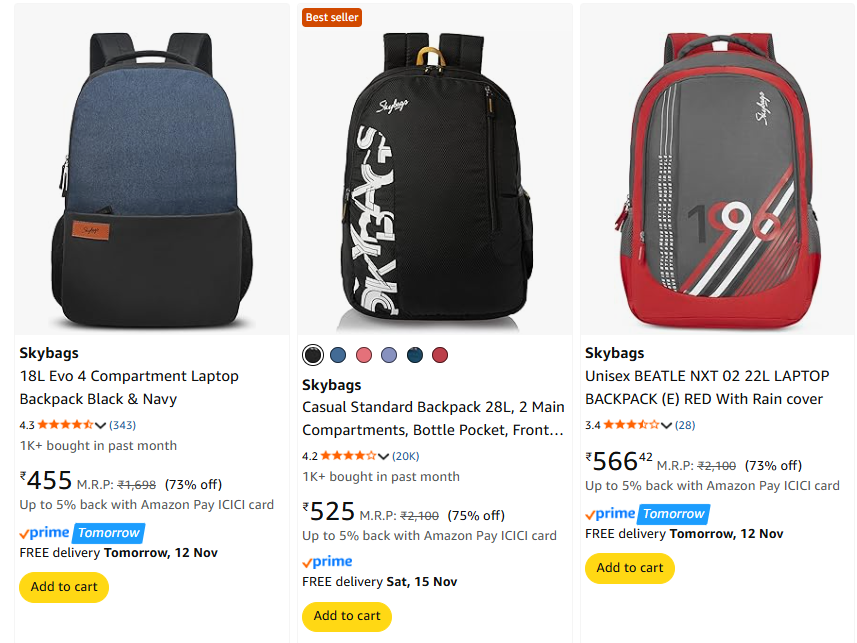Choose the lavender color swatch
The width and height of the screenshot is (857, 643).
(389, 355)
